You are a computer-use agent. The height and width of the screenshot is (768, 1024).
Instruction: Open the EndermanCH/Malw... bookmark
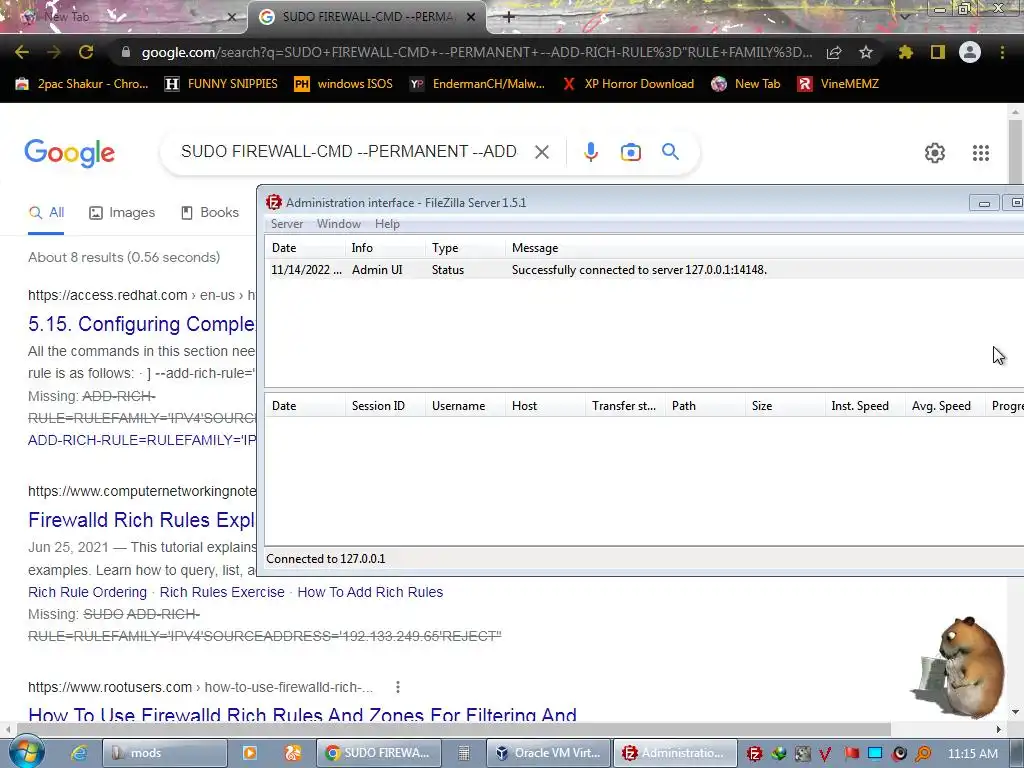tap(477, 84)
